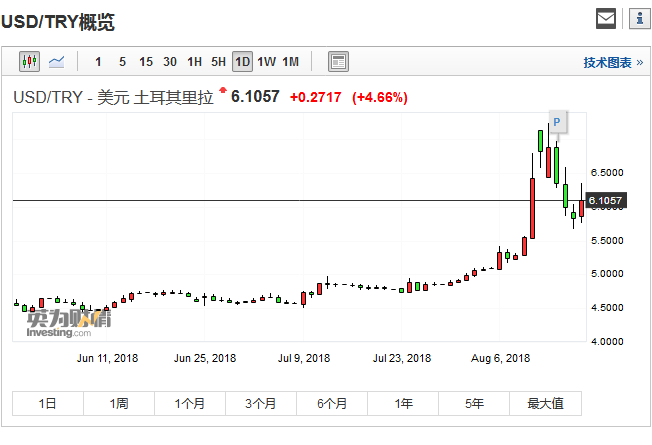This screenshot has height=445, width=652.
Task: Select the 1-minute interval
Action: [98, 62]
